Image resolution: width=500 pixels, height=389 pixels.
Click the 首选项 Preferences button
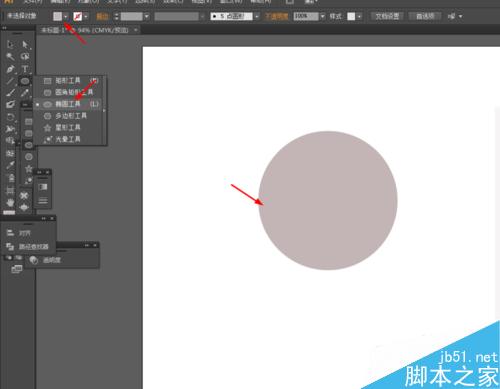coord(425,16)
